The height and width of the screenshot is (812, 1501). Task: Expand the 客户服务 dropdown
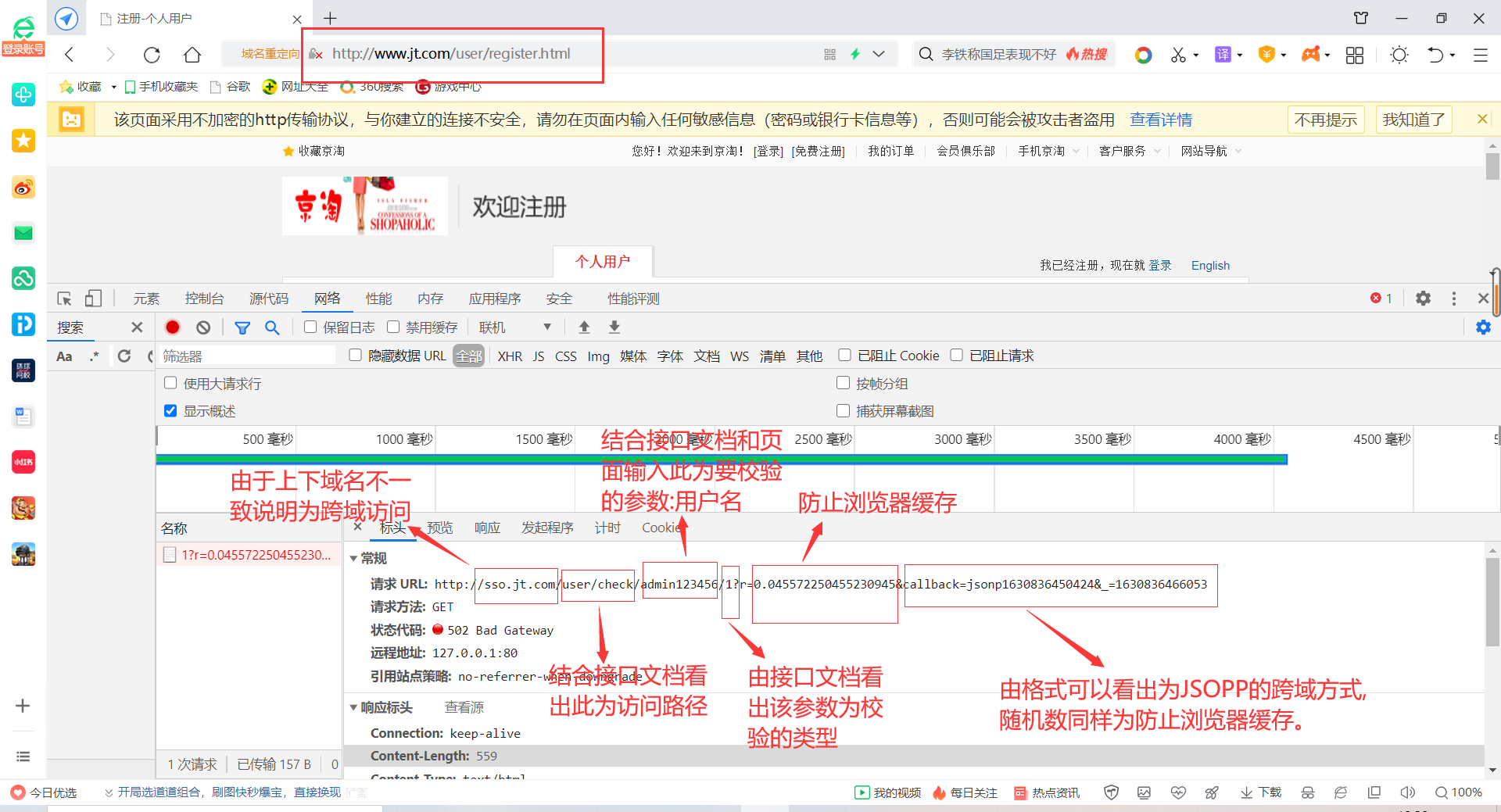click(x=1158, y=151)
